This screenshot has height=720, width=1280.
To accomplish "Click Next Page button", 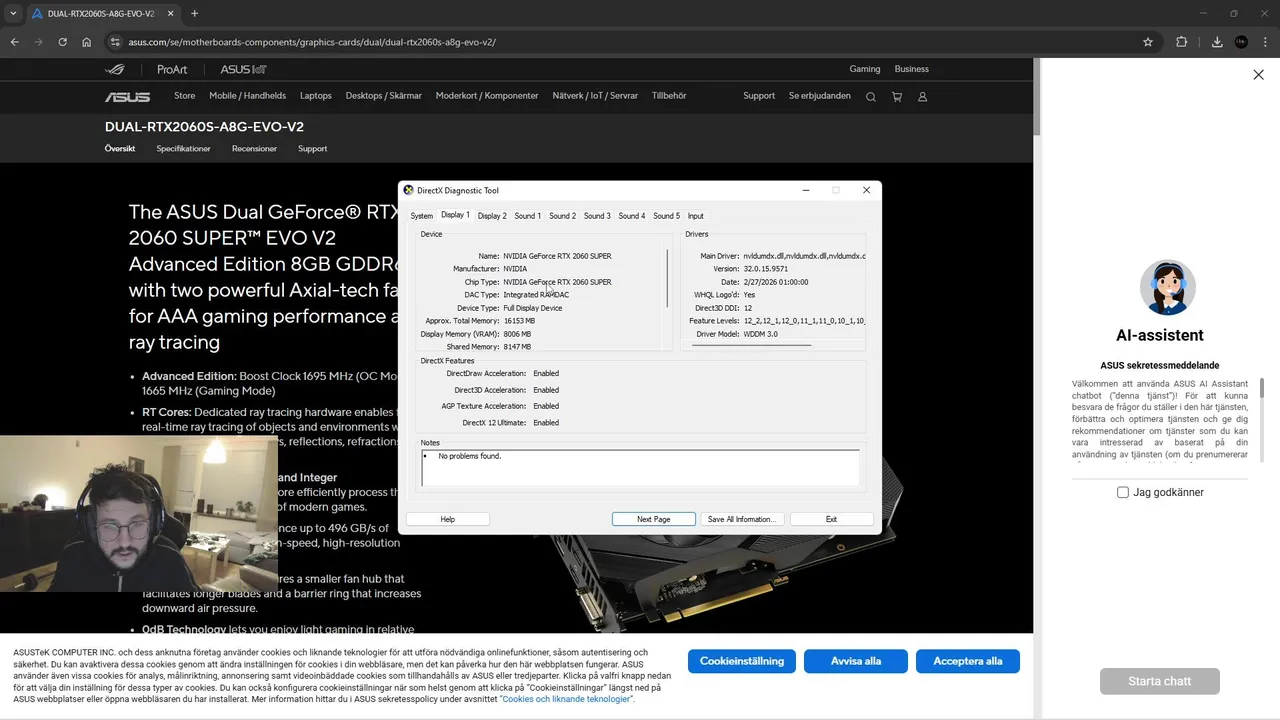I will (x=654, y=519).
